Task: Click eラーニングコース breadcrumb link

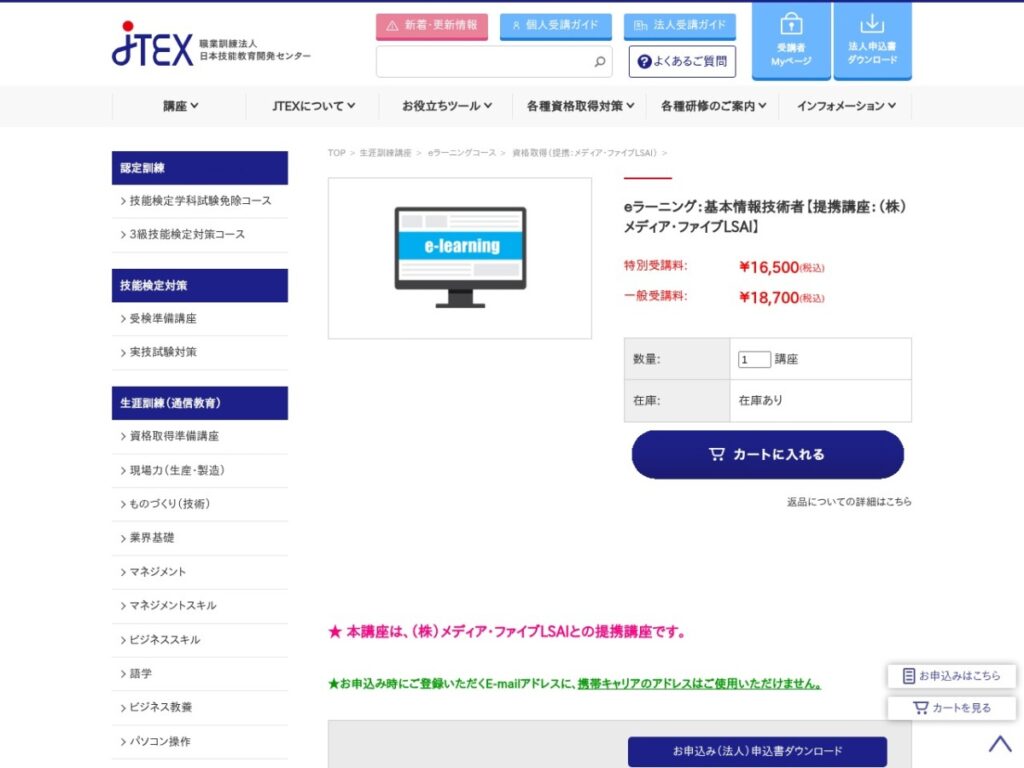Action: 462,153
